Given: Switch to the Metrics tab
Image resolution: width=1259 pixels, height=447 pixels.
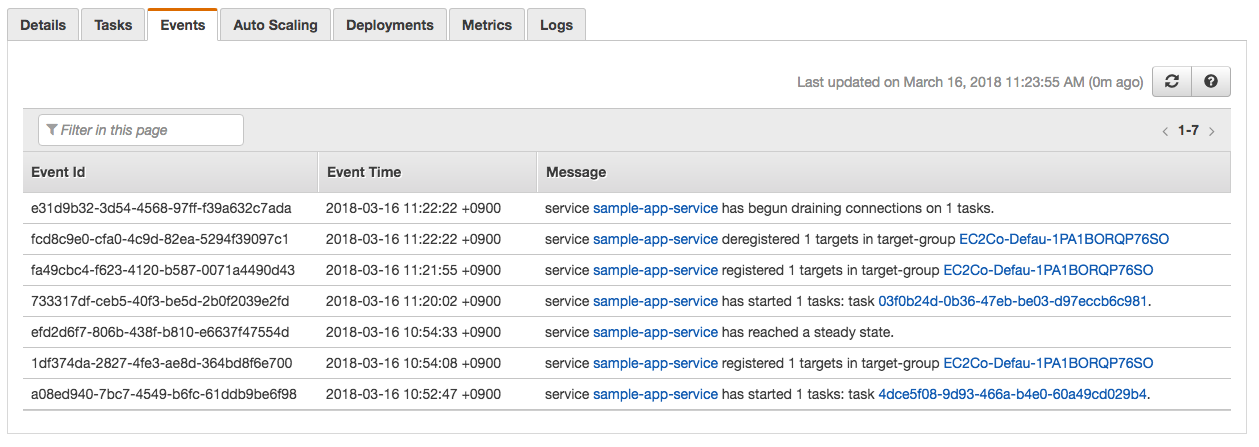Looking at the screenshot, I should (487, 25).
